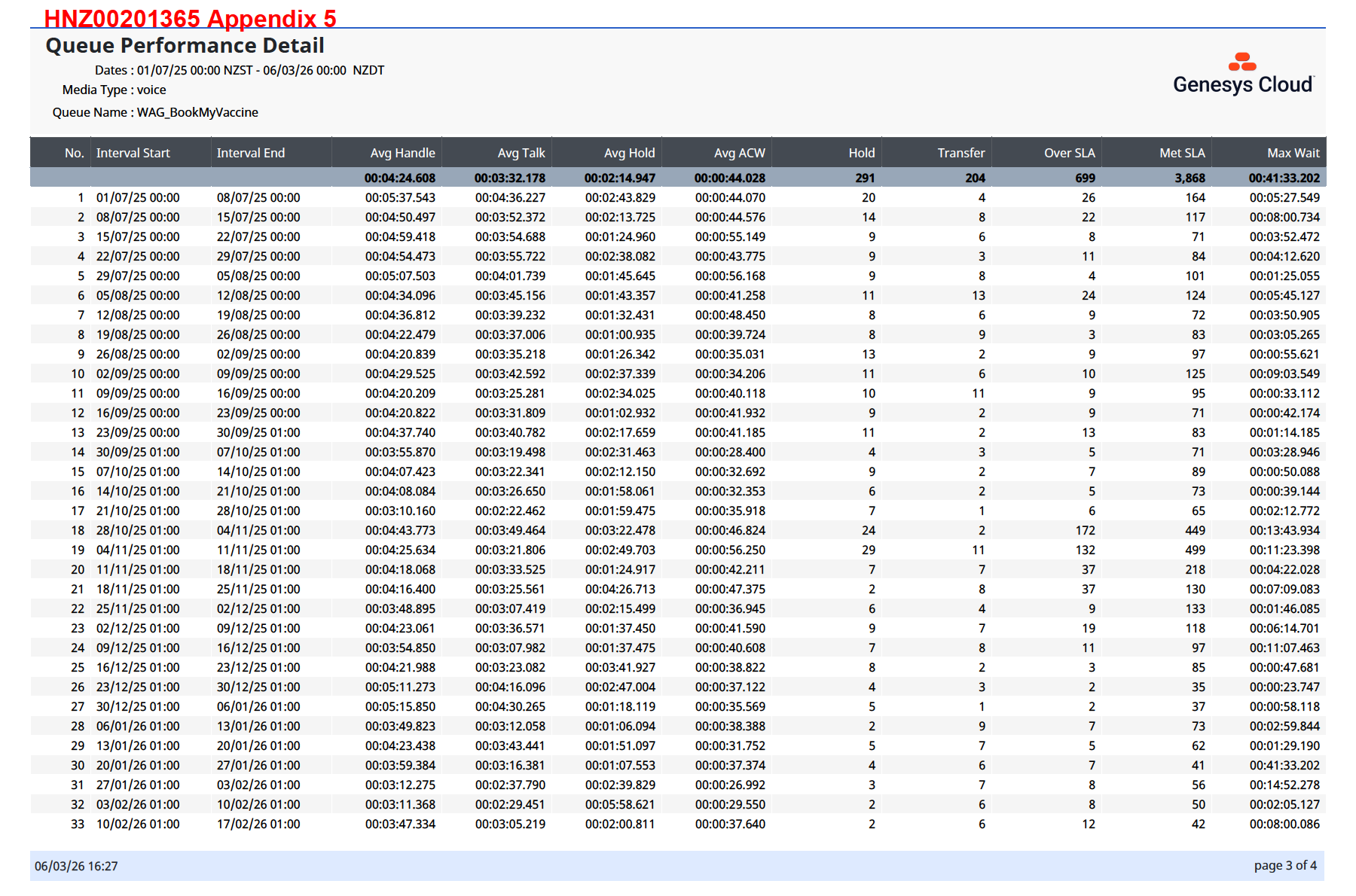Click the Genesys Cloud logo icon

1242,62
